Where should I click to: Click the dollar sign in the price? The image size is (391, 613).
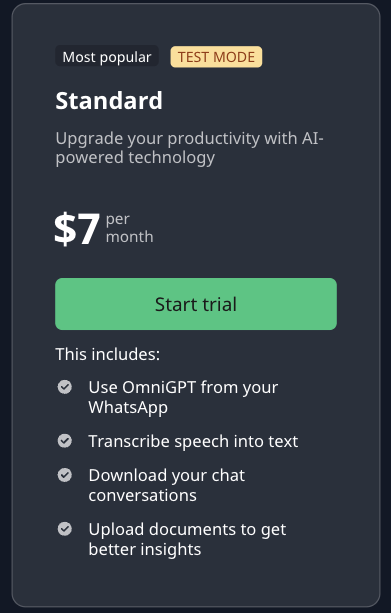[x=64, y=229]
